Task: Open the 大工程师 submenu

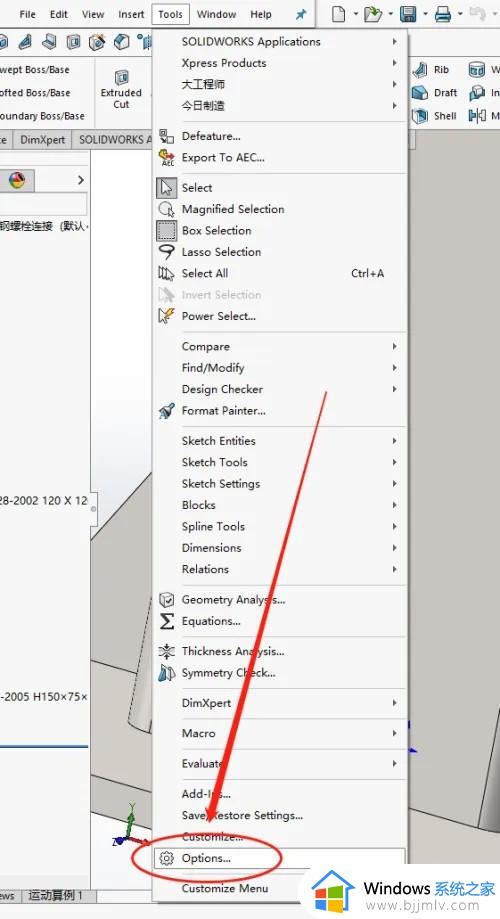Action: pos(280,84)
